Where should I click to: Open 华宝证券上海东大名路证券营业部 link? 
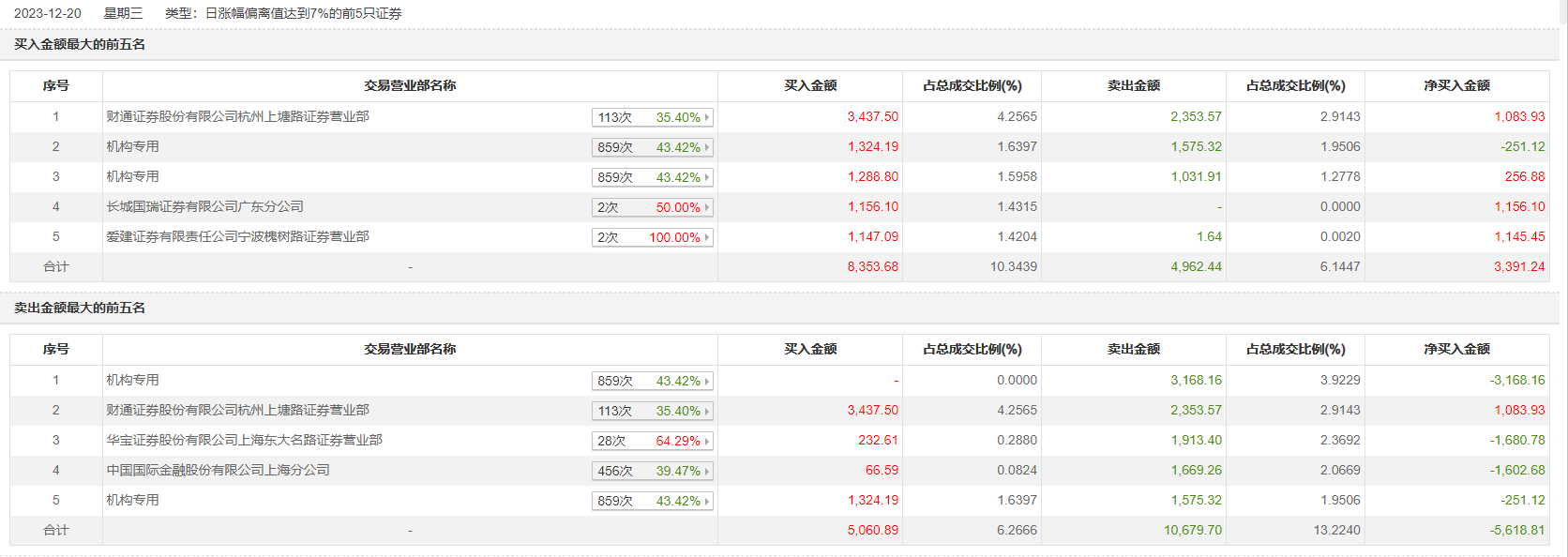point(244,440)
